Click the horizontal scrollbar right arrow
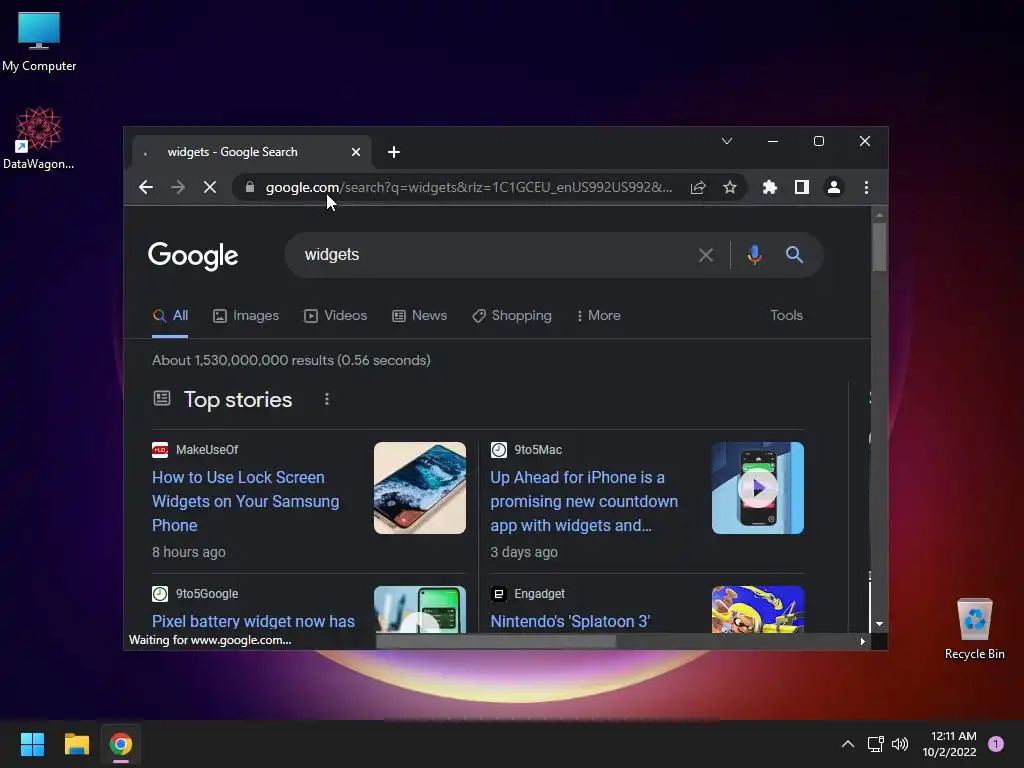1024x768 pixels. click(x=863, y=641)
